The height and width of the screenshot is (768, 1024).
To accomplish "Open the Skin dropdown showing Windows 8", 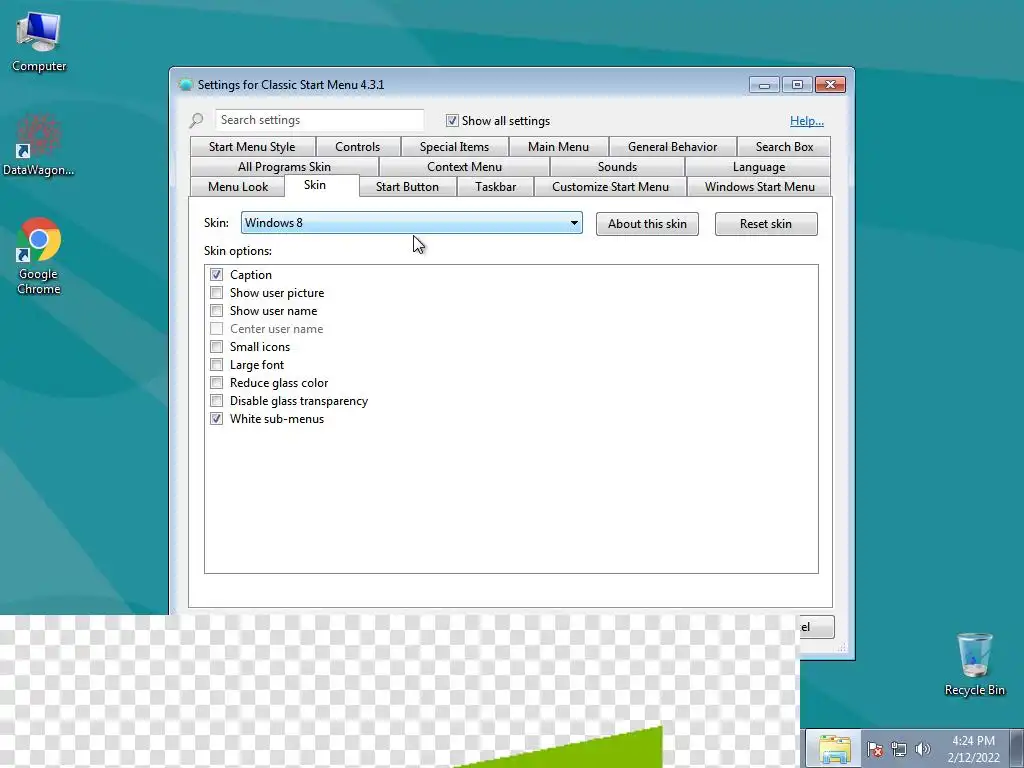I will coord(411,223).
